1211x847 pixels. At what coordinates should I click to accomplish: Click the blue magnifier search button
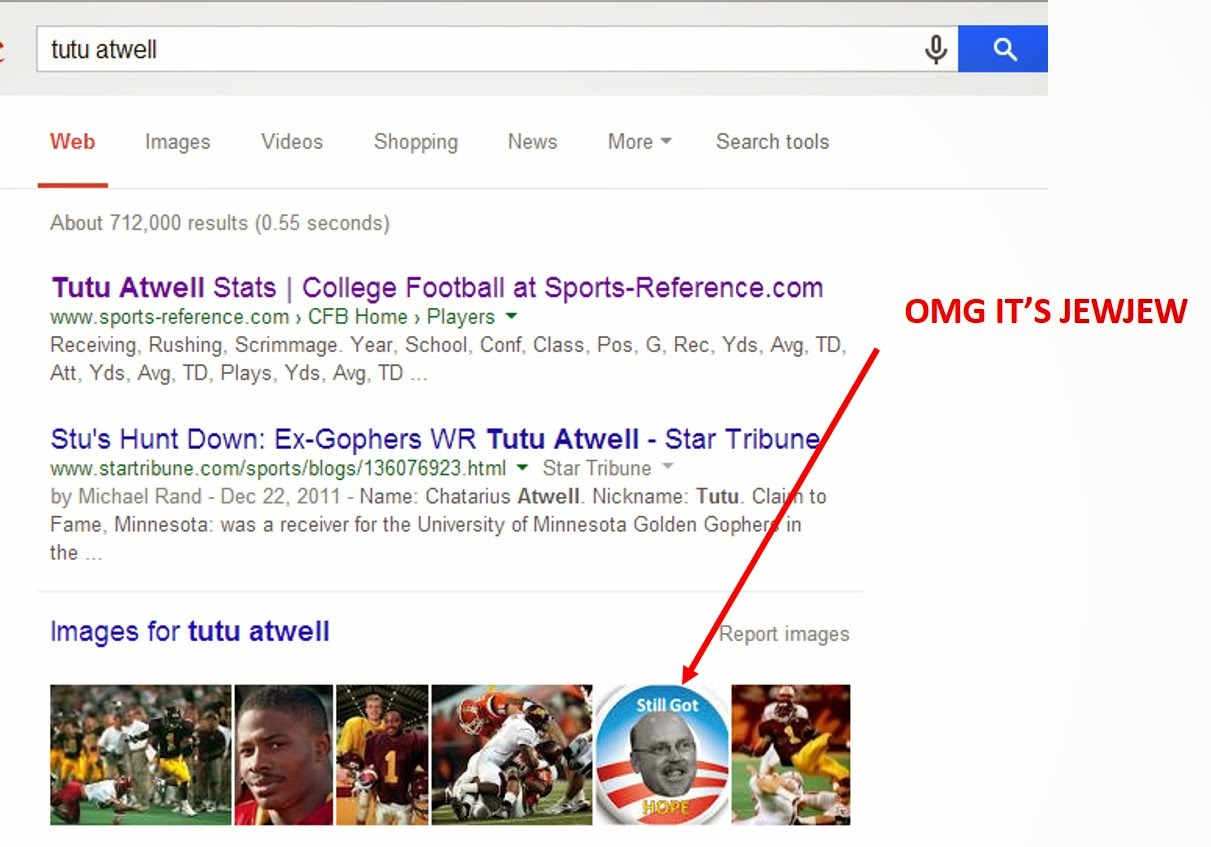click(1002, 49)
